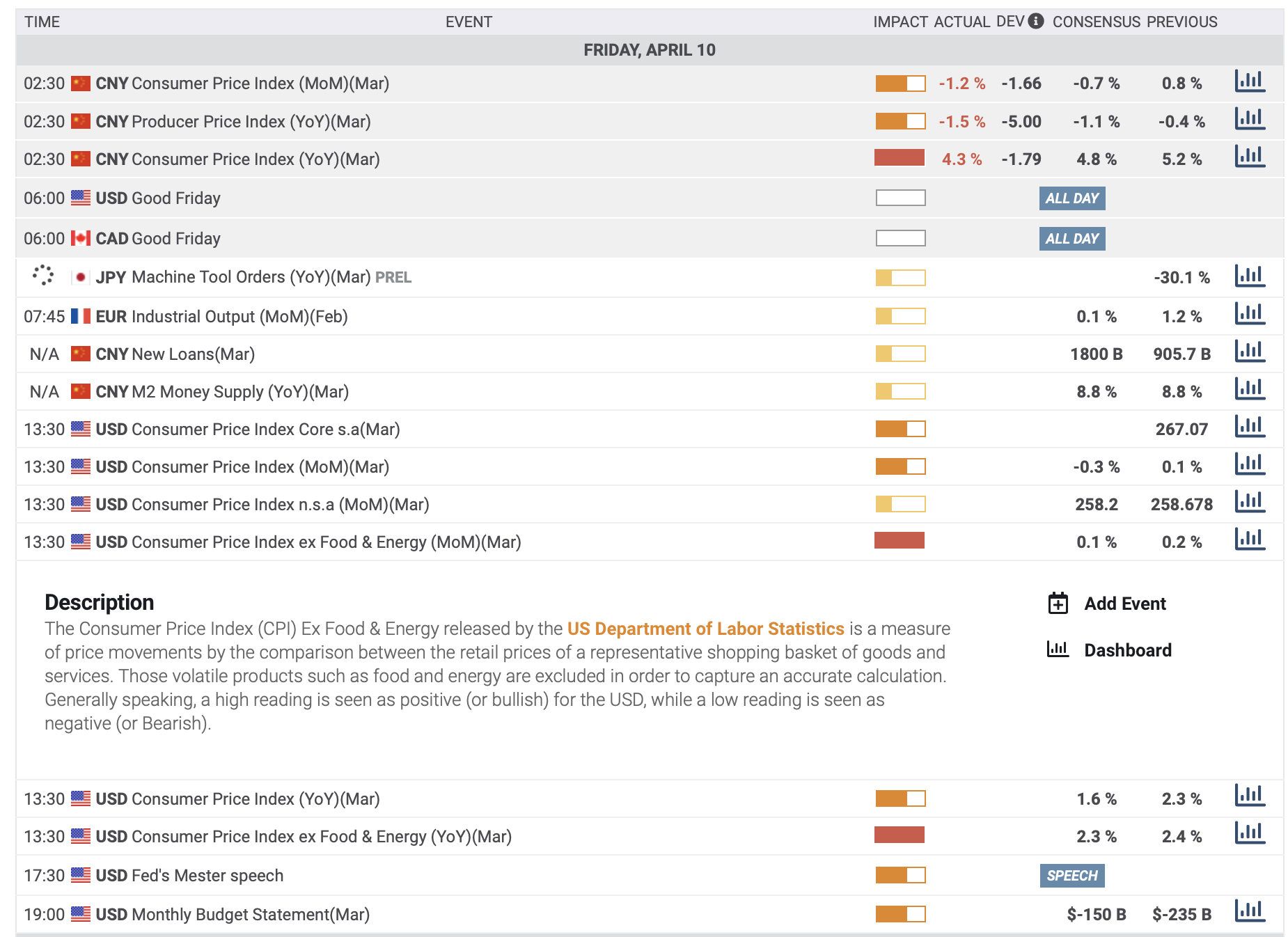Screen dimensions: 1288x937
Task: Expand the USD Fed's Mester speech row
Action: pyautogui.click(x=649, y=875)
